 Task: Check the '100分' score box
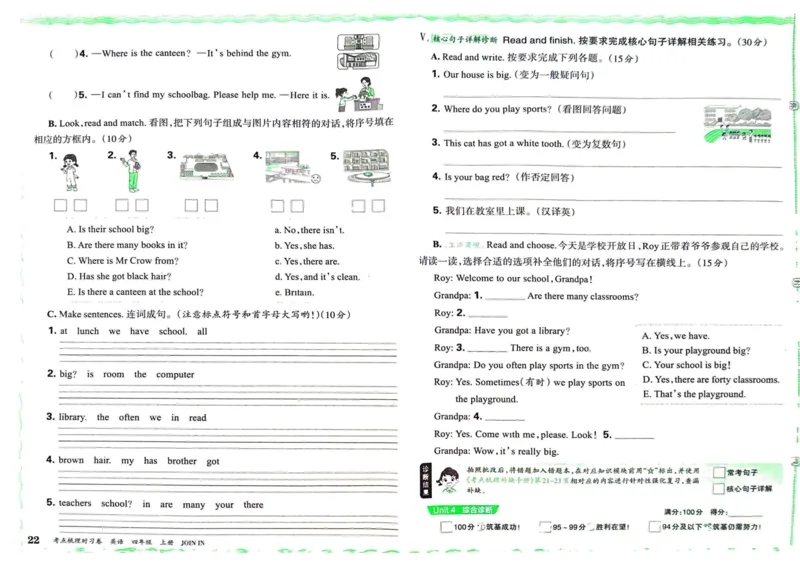tap(446, 527)
